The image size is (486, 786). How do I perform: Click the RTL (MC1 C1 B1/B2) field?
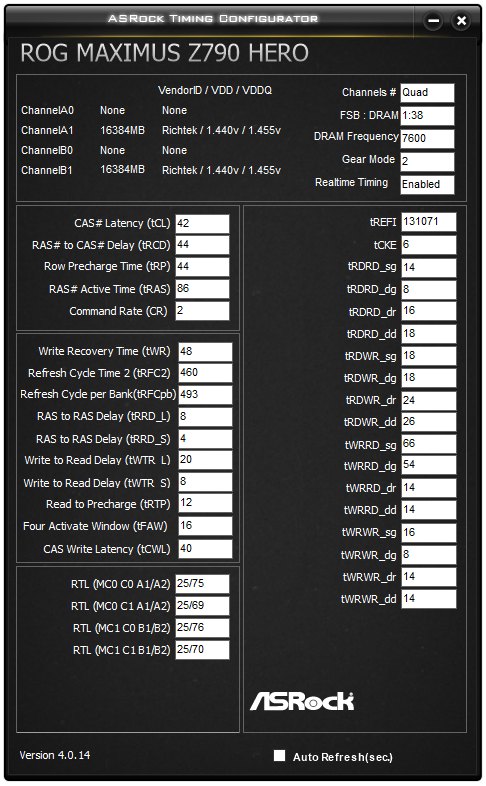[202, 650]
